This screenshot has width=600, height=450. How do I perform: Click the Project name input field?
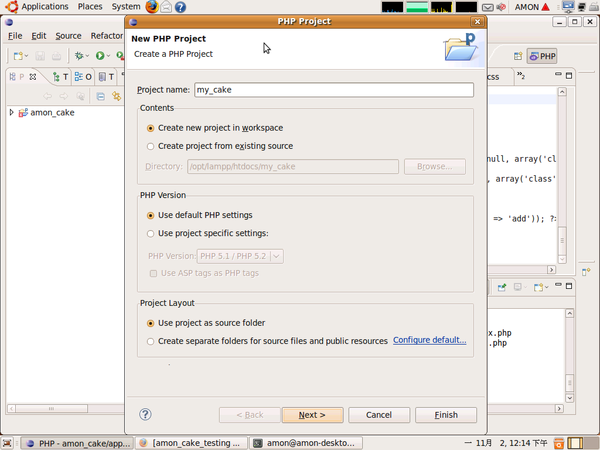coord(334,90)
